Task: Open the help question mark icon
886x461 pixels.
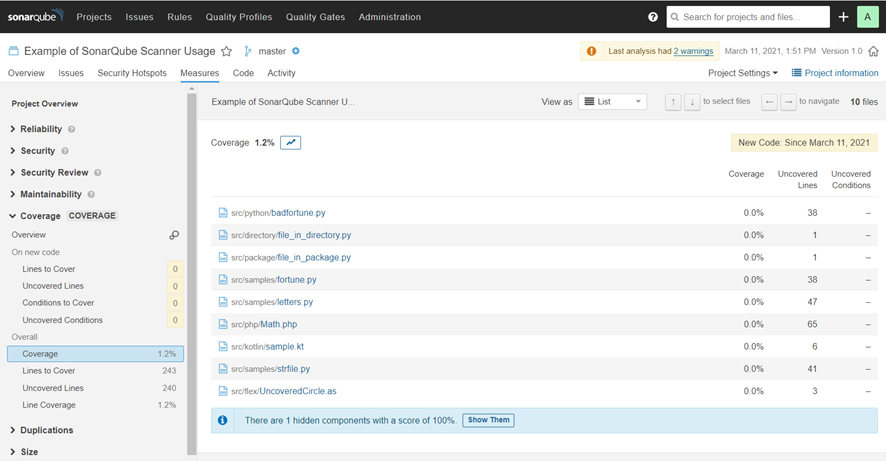Action: tap(653, 17)
